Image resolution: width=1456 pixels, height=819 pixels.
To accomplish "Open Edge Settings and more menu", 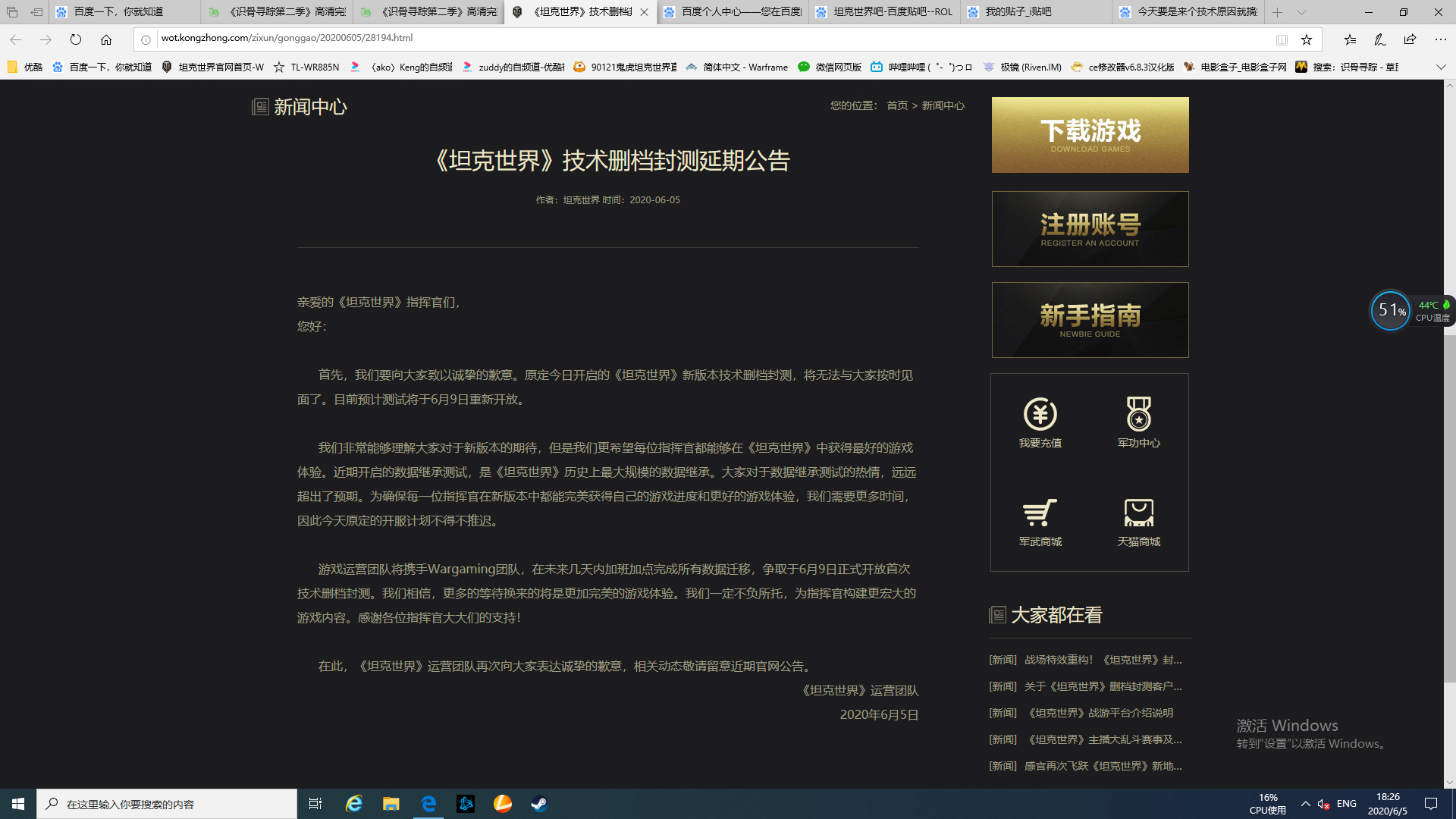I will [x=1440, y=39].
